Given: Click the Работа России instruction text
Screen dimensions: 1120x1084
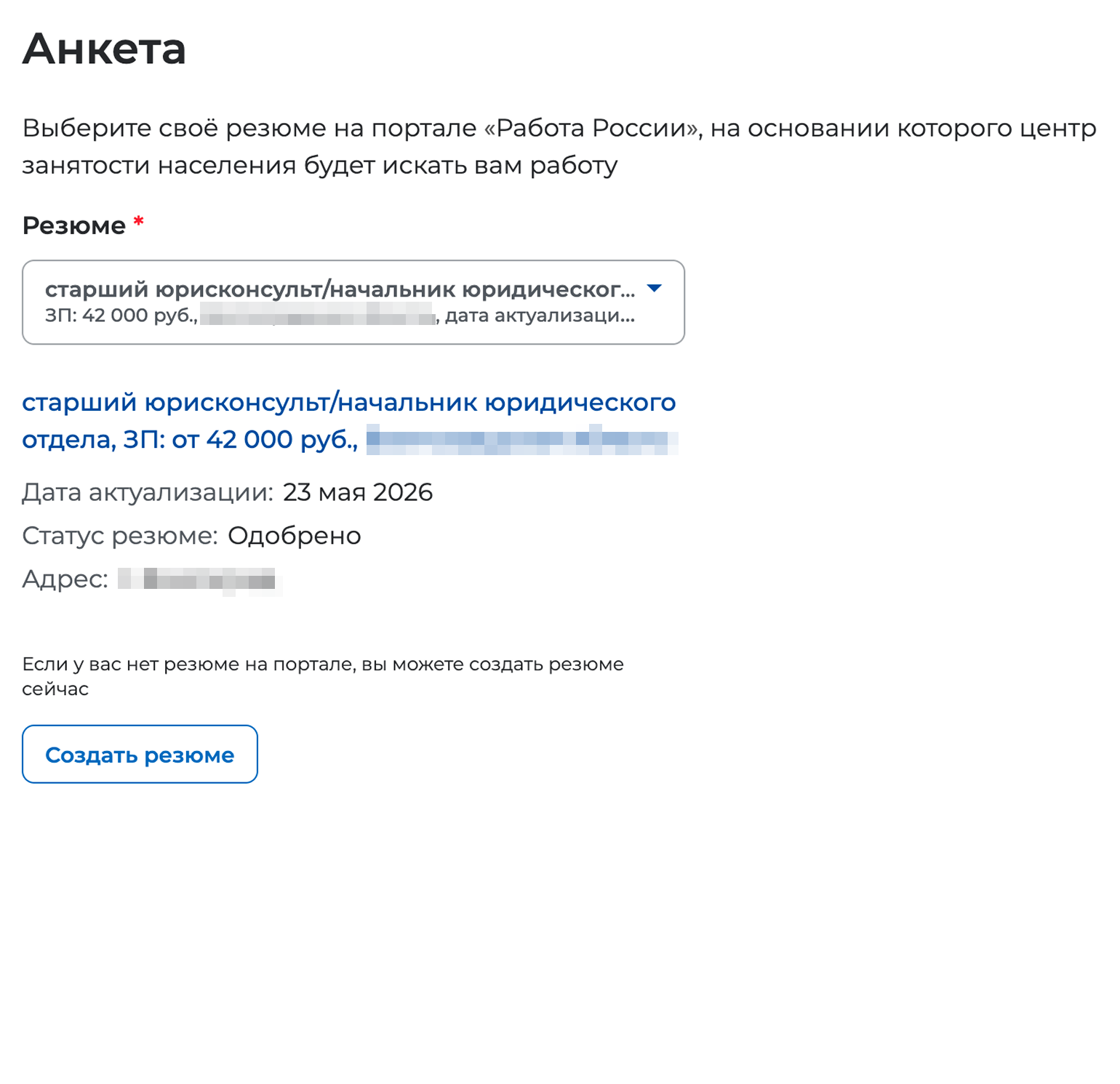Looking at the screenshot, I should click(x=559, y=146).
